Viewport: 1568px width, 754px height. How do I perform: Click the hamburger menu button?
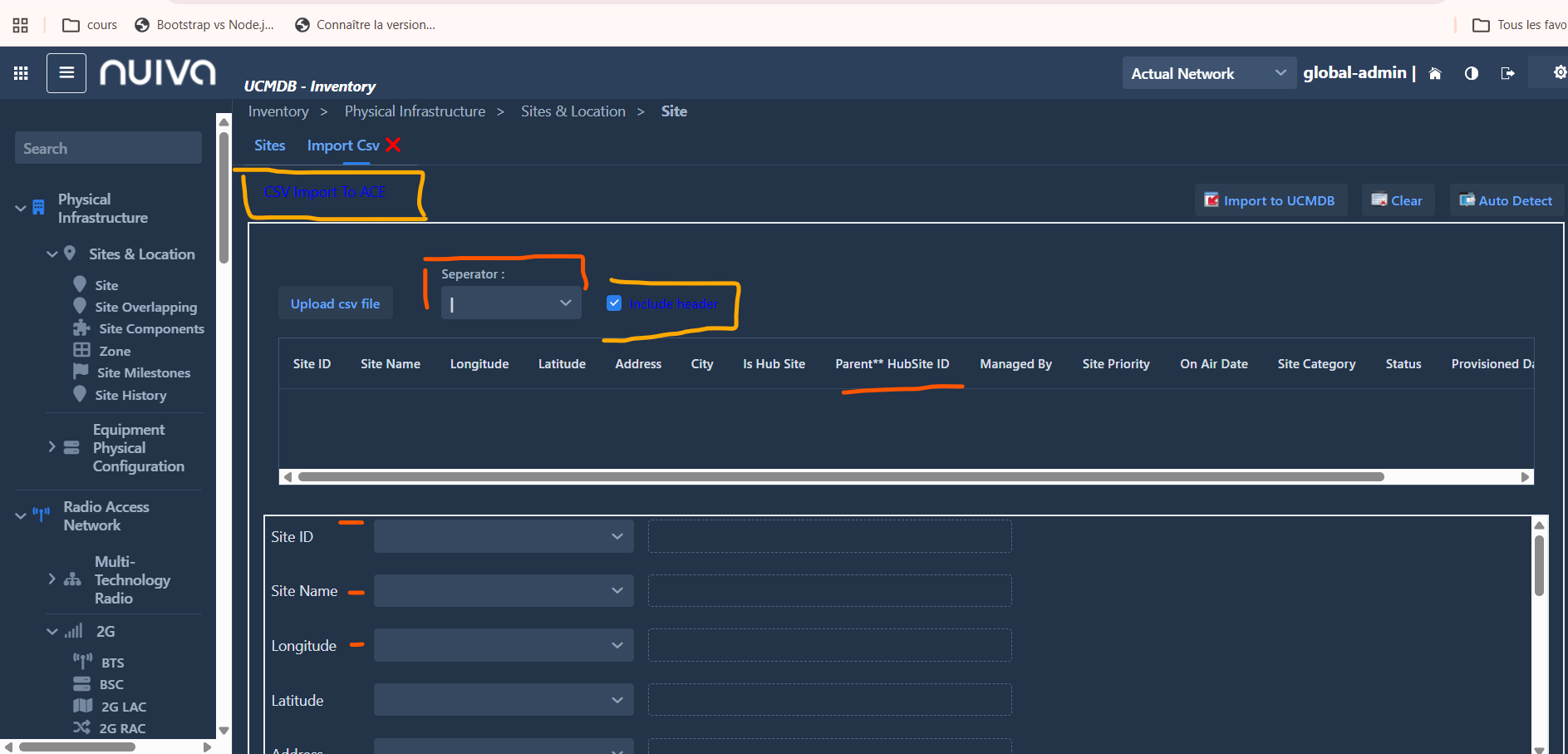click(x=66, y=73)
